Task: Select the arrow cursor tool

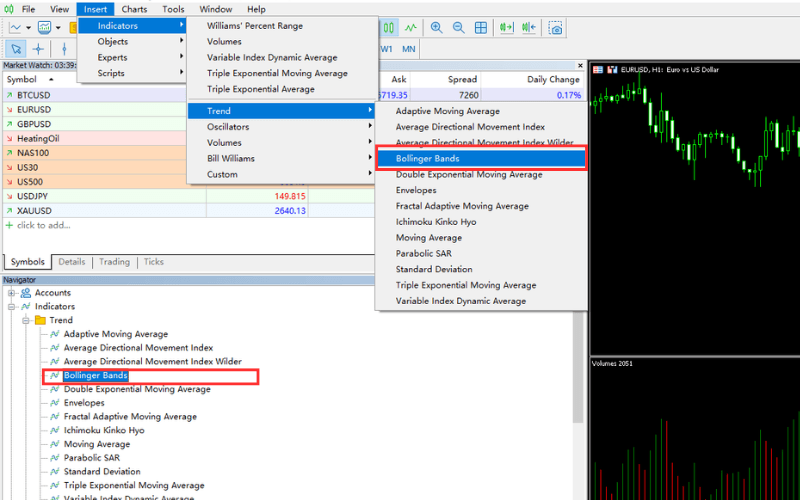Action: tap(16, 48)
